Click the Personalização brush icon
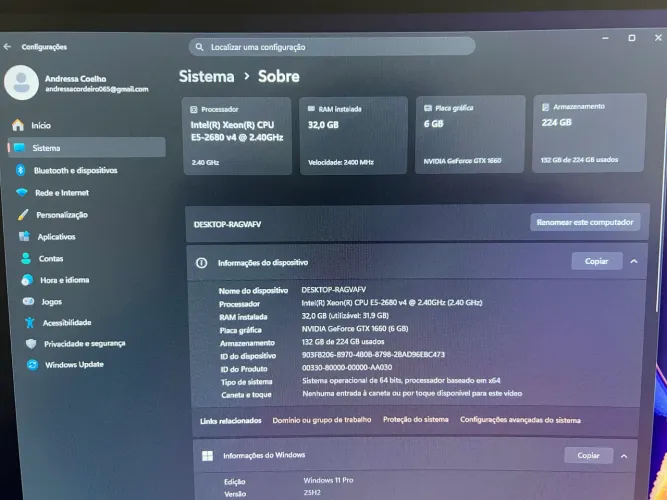 click(x=23, y=214)
